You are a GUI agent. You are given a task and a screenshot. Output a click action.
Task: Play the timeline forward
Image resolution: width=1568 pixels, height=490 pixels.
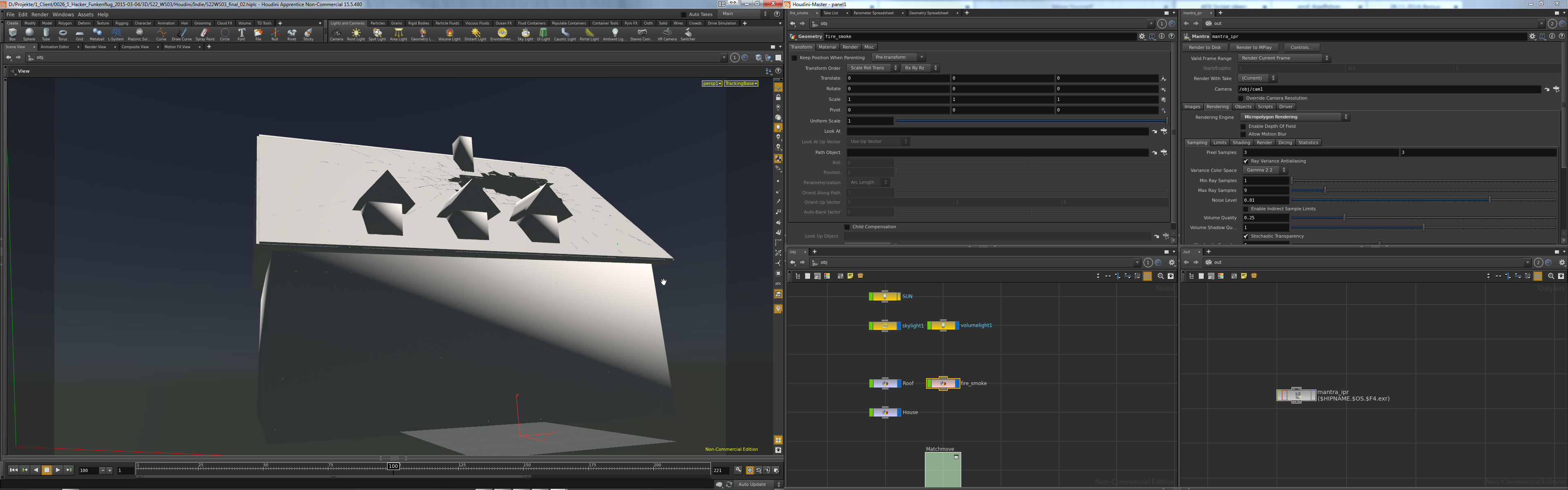(x=58, y=470)
